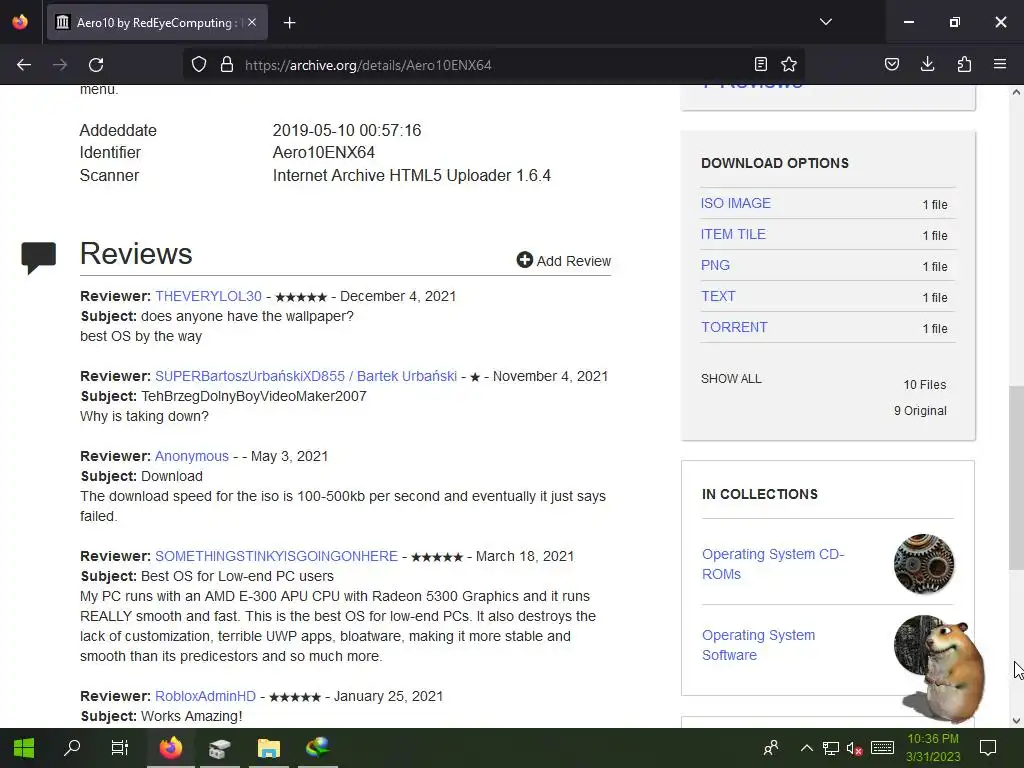Open the People icon in system tray

coord(771,748)
